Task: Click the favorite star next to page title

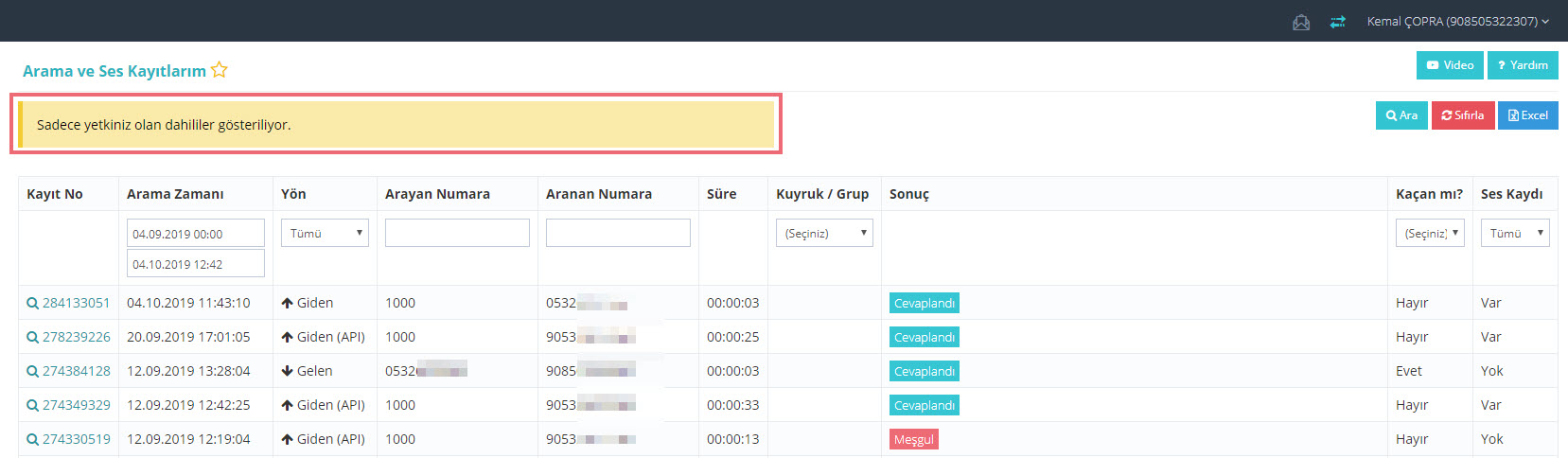Action: click(x=220, y=70)
